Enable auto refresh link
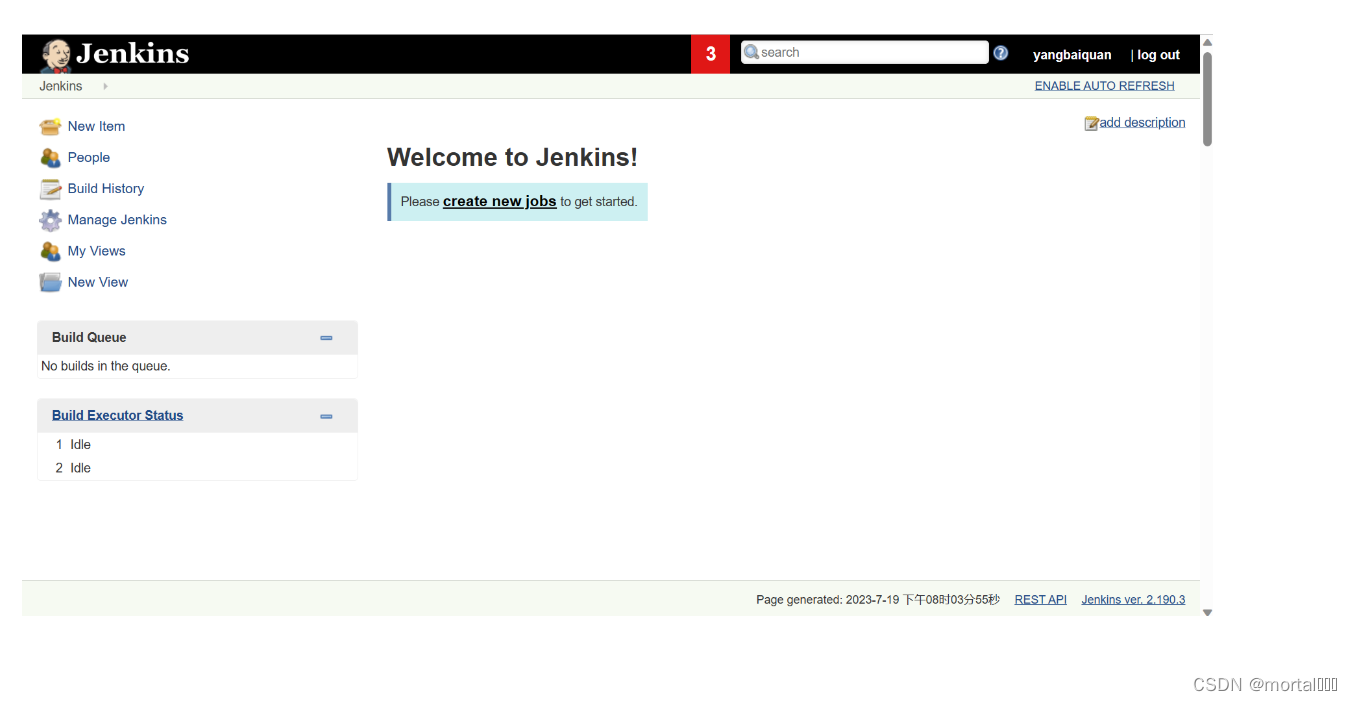Image resolution: width=1352 pixels, height=701 pixels. 1104,86
